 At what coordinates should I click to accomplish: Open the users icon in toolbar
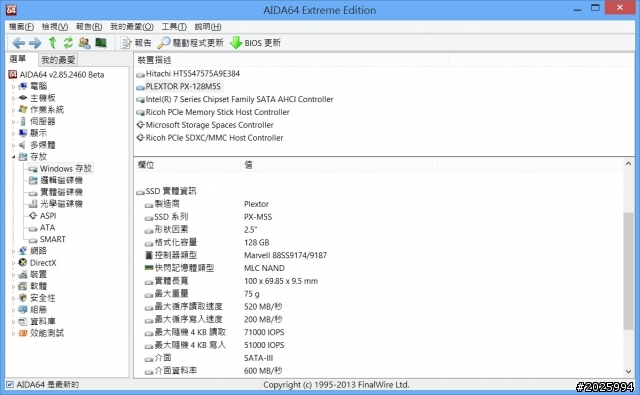pyautogui.click(x=84, y=42)
